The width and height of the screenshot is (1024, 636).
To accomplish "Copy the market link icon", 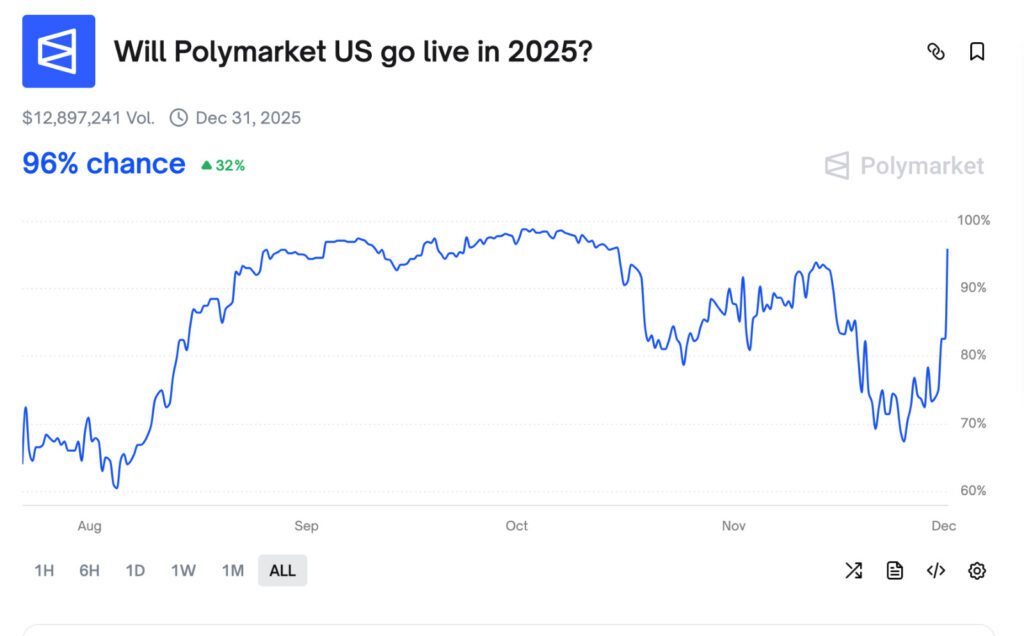I will [x=937, y=51].
